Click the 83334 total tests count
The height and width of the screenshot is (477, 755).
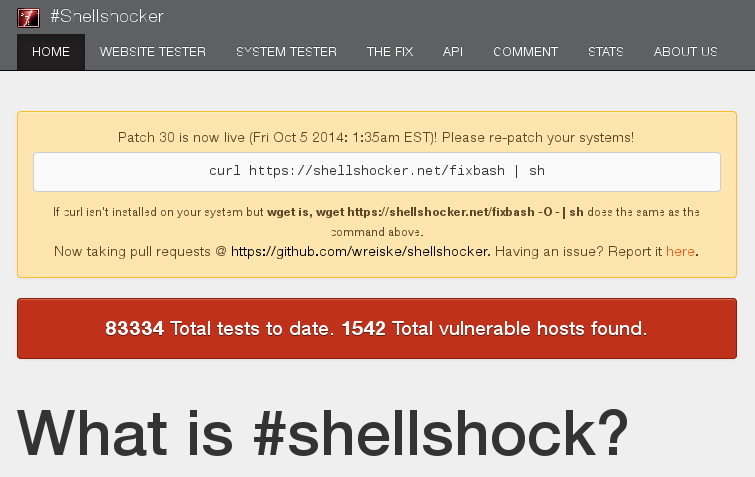click(134, 328)
